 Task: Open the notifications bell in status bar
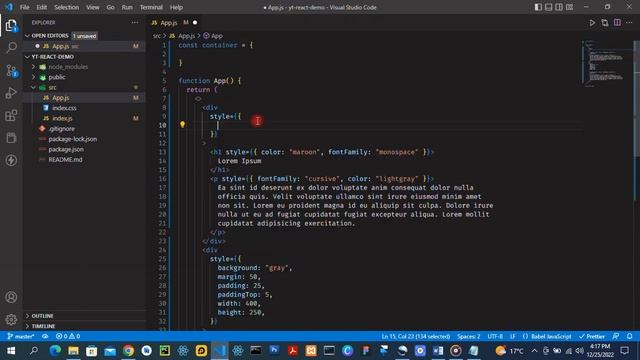[629, 336]
